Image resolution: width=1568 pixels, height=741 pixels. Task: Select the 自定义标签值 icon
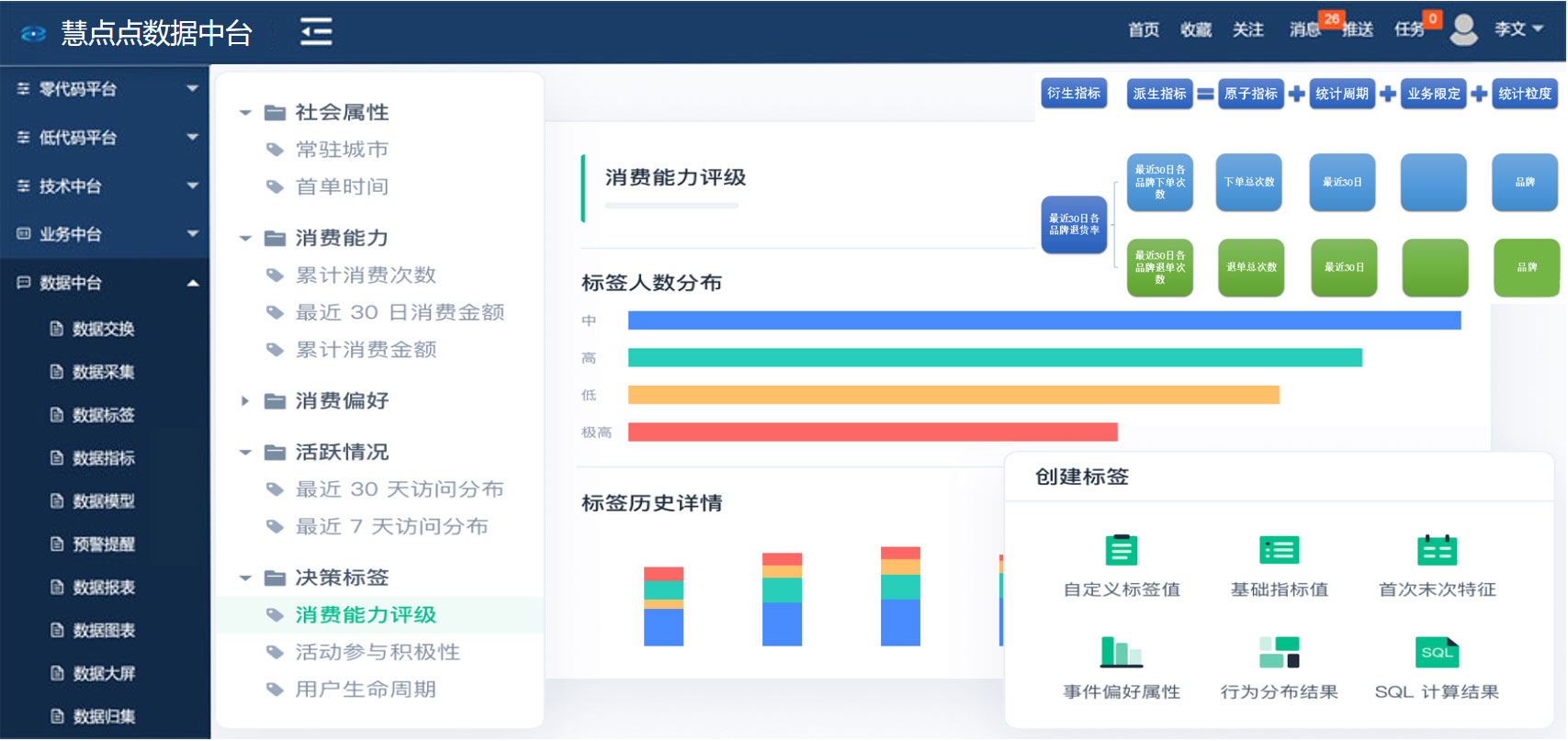coord(1121,550)
